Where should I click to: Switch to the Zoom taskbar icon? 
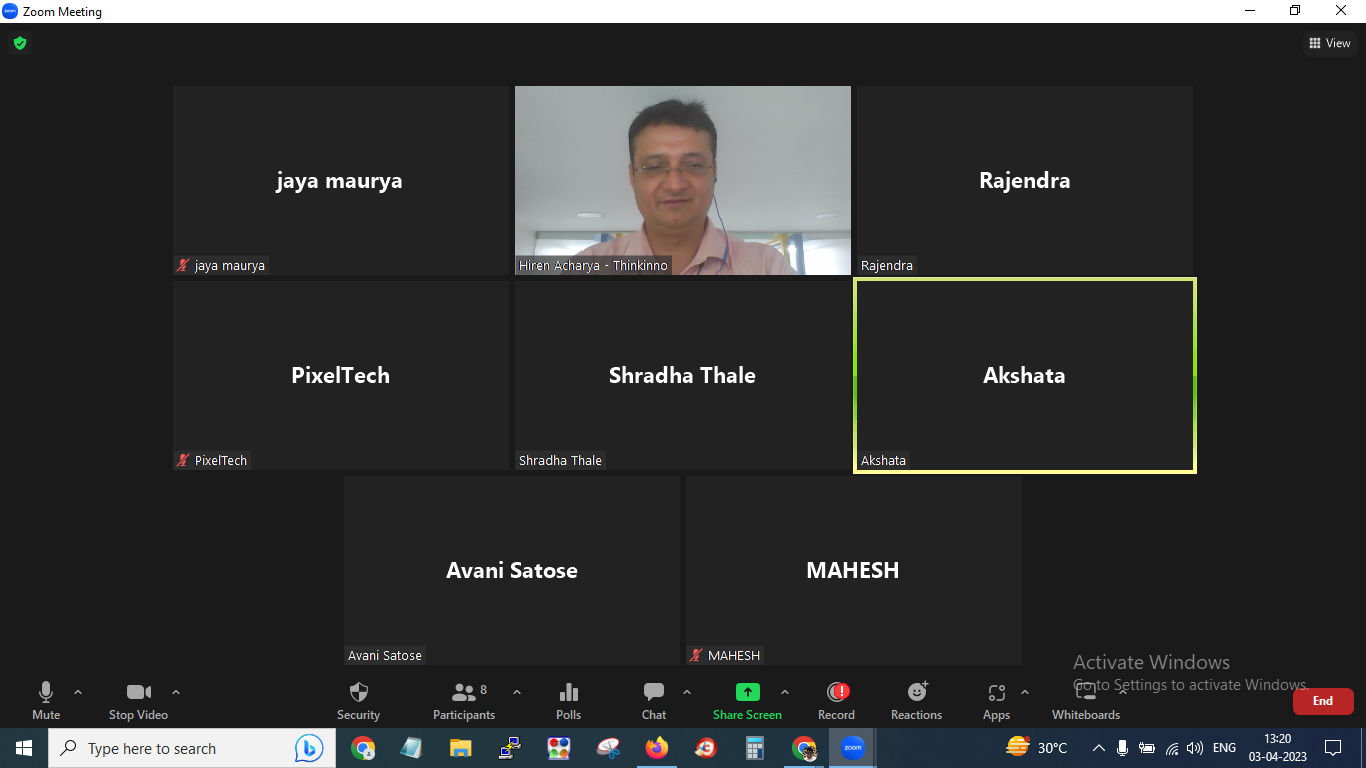[x=853, y=748]
